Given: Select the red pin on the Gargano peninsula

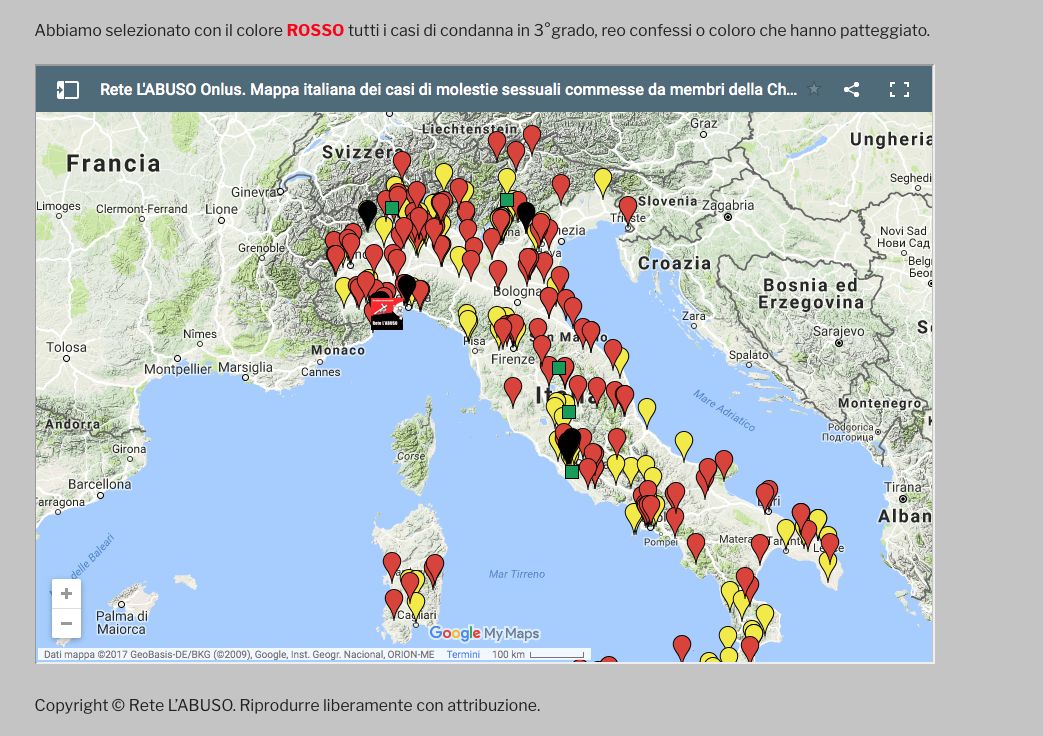Looking at the screenshot, I should (x=724, y=464).
